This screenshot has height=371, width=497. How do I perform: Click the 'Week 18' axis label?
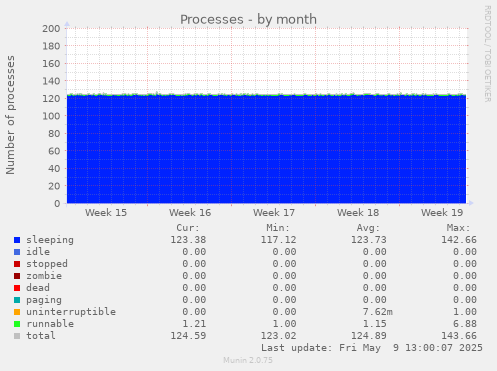358,213
